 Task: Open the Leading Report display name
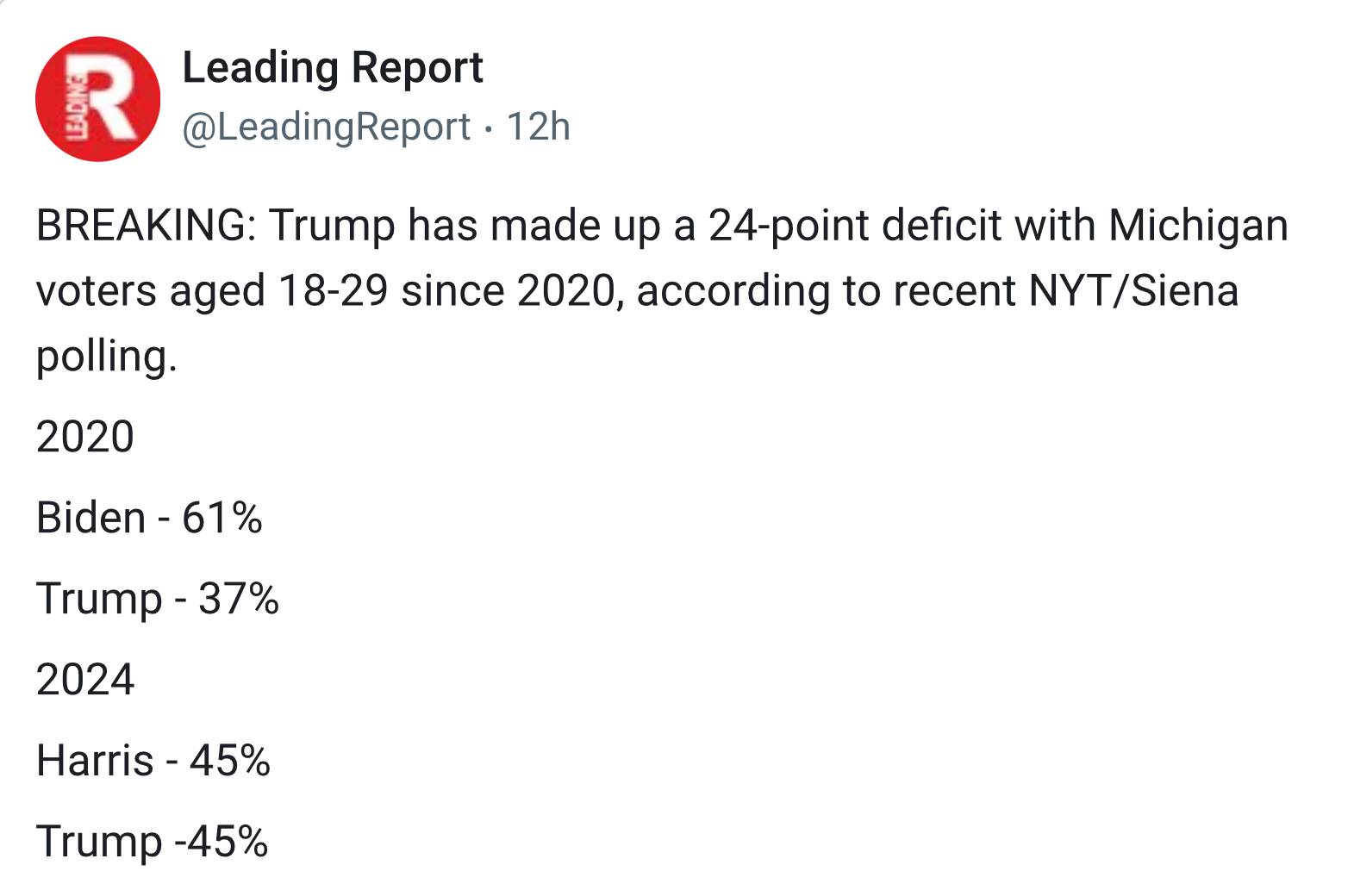pyautogui.click(x=333, y=68)
